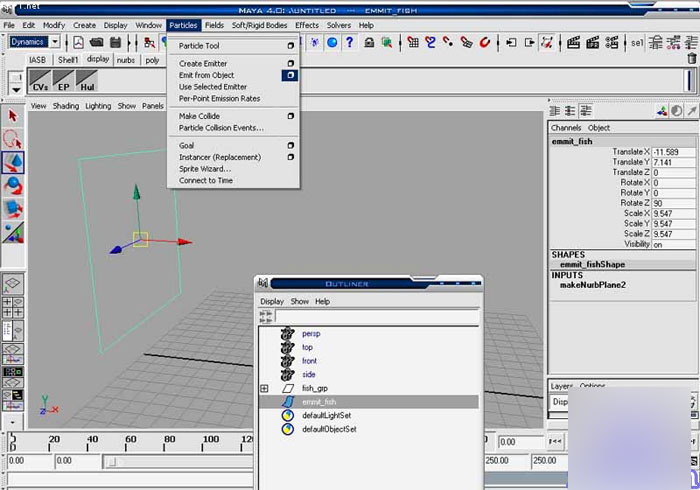The image size is (700, 490).
Task: Select emmit_fish in the Outliner
Action: 368,402
